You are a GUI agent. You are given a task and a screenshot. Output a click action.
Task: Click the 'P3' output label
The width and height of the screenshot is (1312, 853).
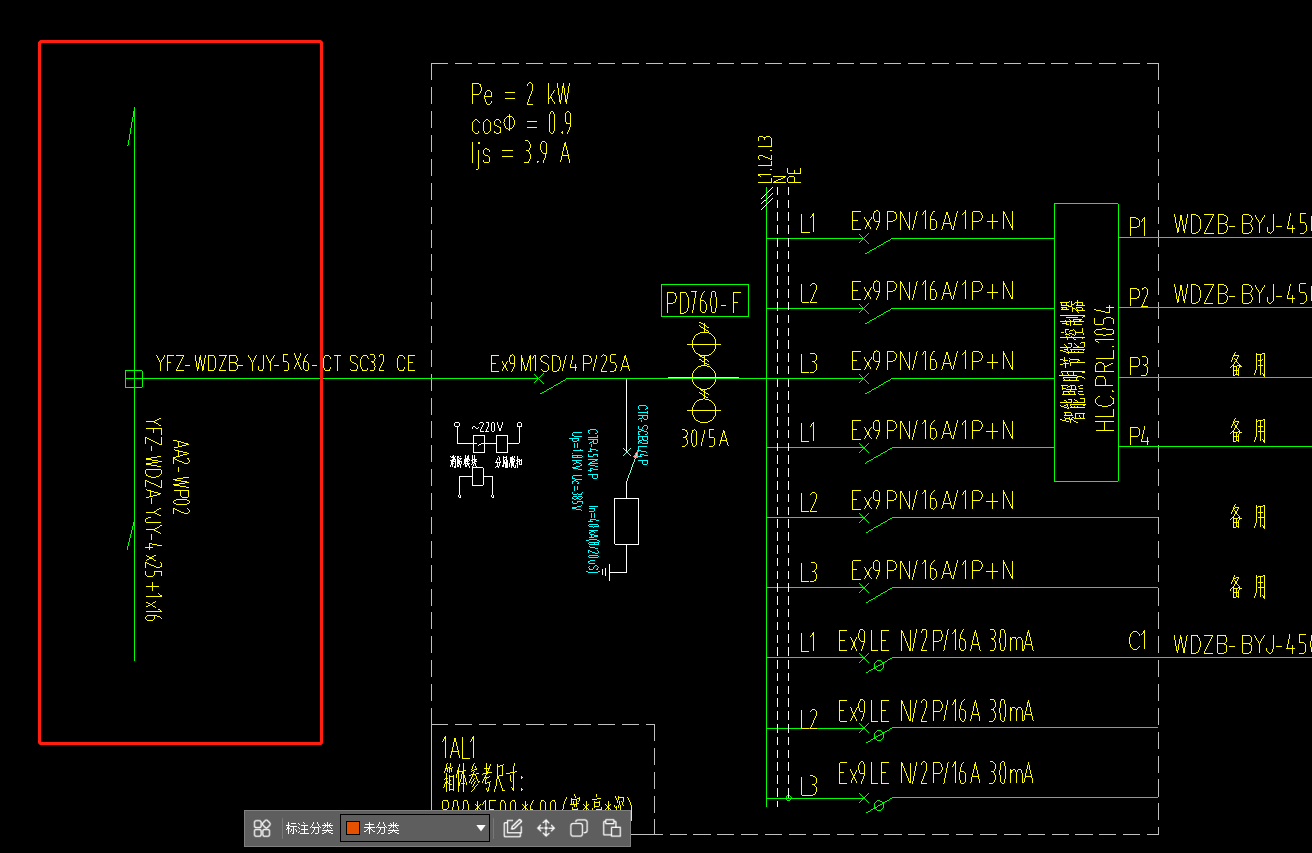1138,366
